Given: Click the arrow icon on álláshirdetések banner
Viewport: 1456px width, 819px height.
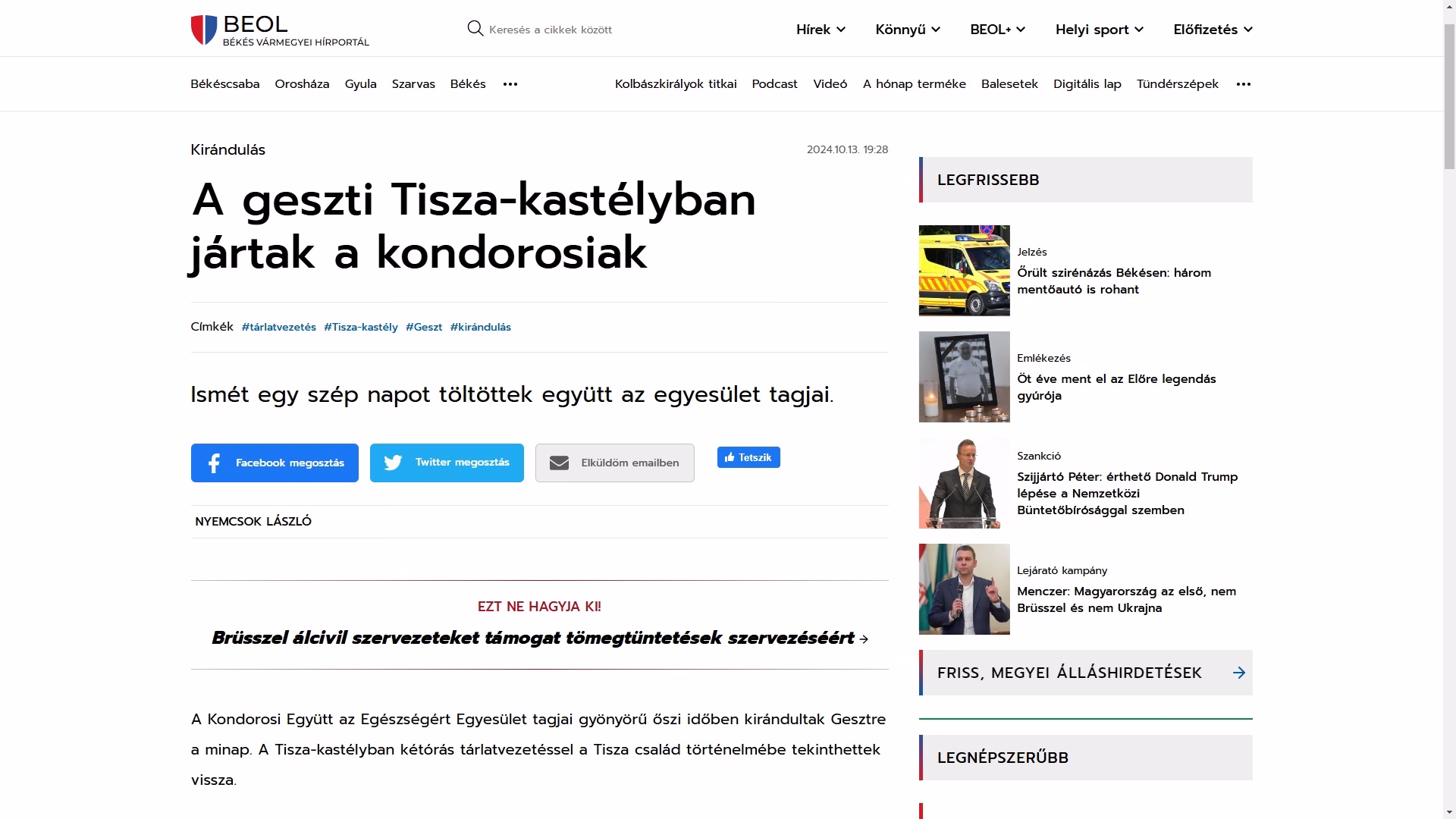Looking at the screenshot, I should pyautogui.click(x=1239, y=673).
